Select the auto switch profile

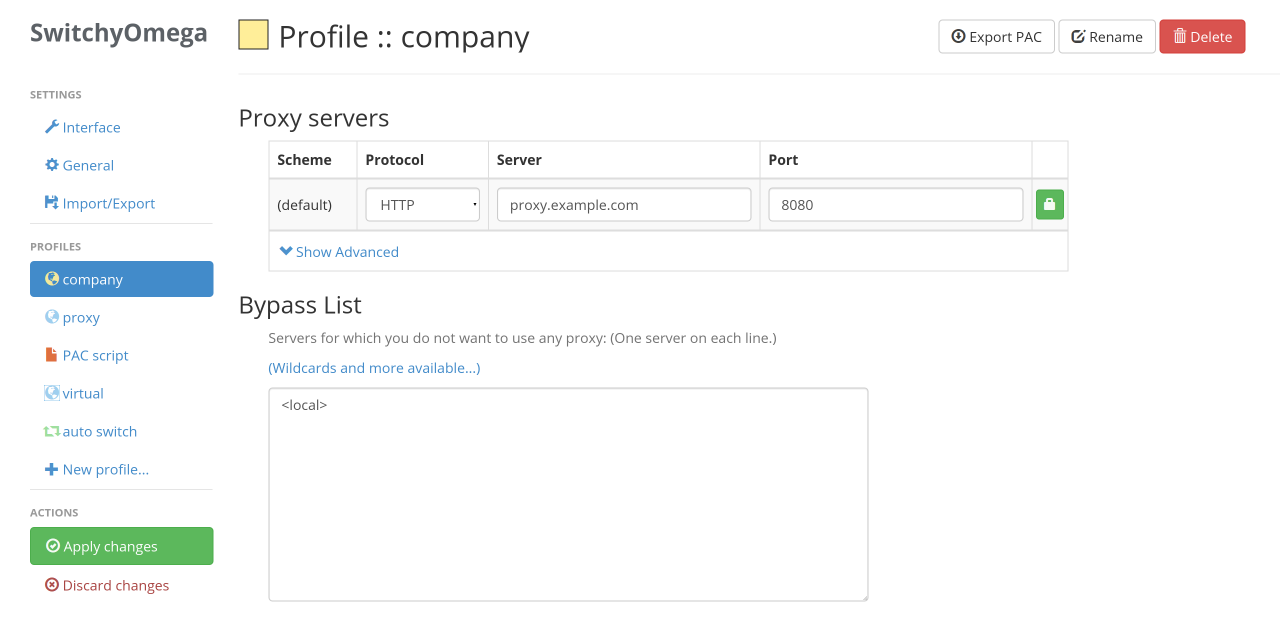click(x=121, y=431)
